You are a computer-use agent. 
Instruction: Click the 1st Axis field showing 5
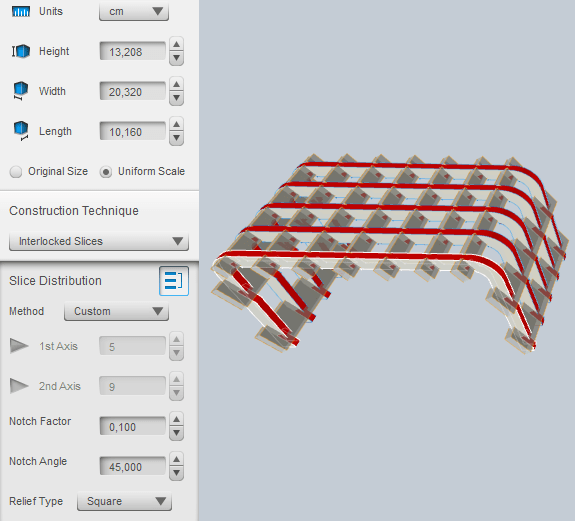pos(132,346)
